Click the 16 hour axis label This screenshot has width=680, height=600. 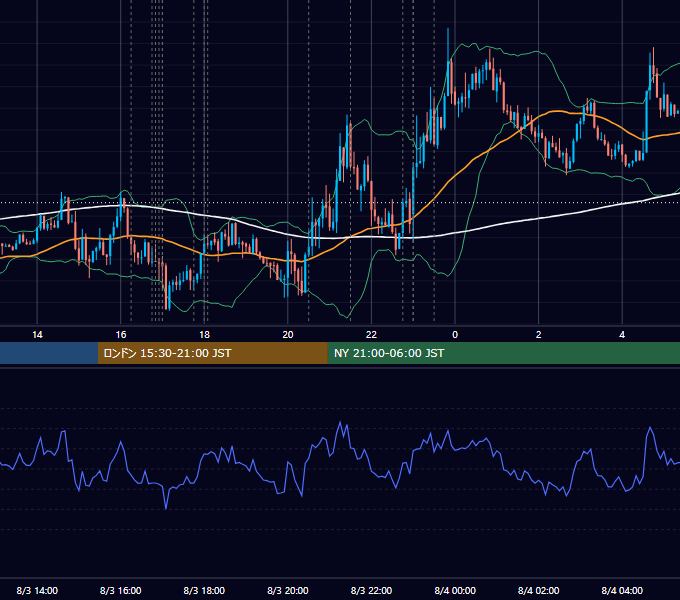(x=121, y=335)
